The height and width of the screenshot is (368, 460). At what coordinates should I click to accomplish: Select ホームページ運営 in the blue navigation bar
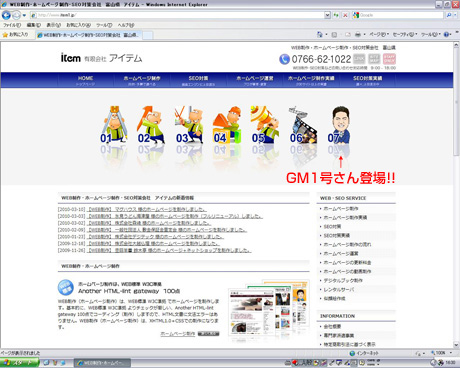[255, 80]
